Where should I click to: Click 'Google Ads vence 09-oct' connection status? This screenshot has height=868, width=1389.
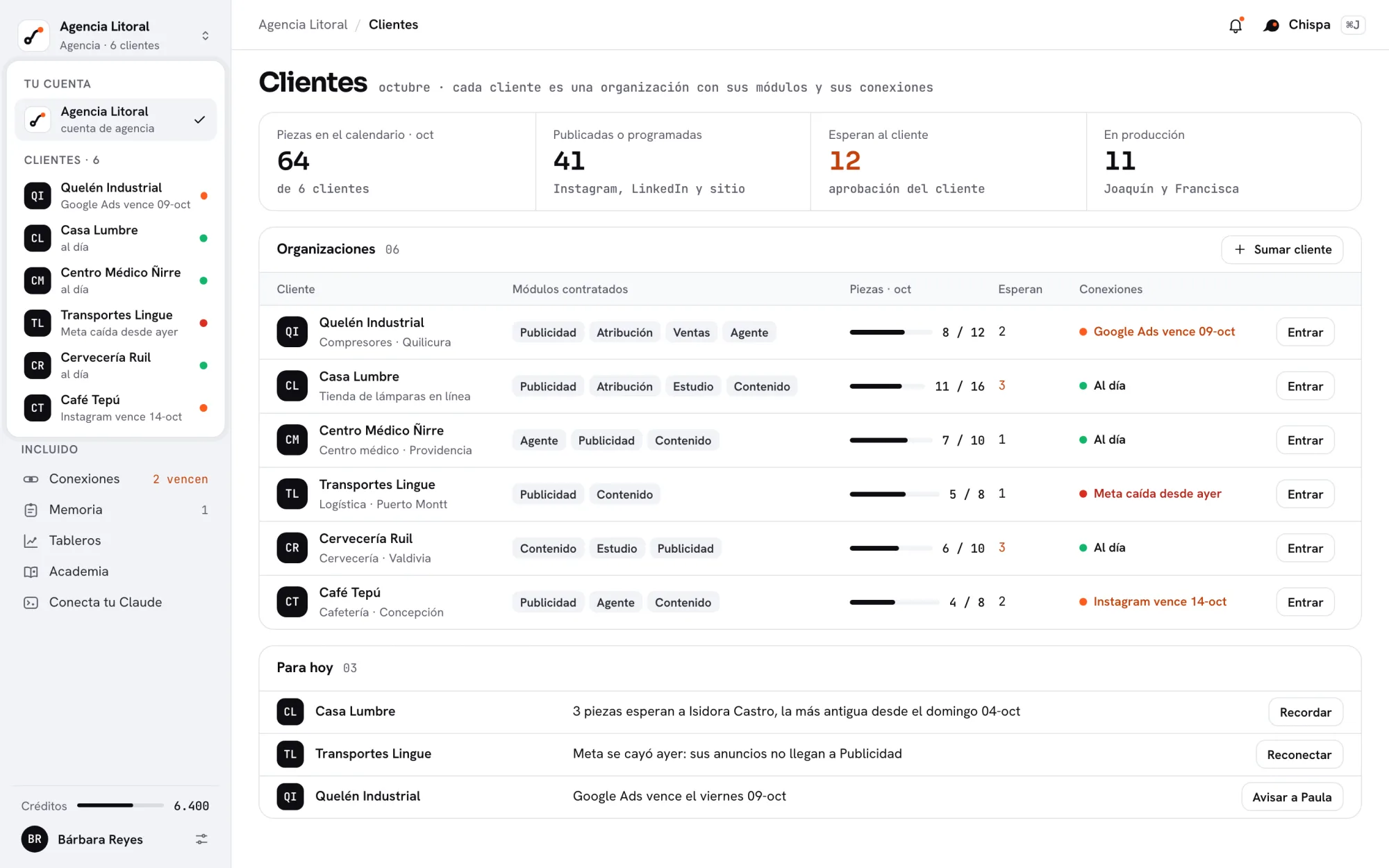click(x=1157, y=332)
